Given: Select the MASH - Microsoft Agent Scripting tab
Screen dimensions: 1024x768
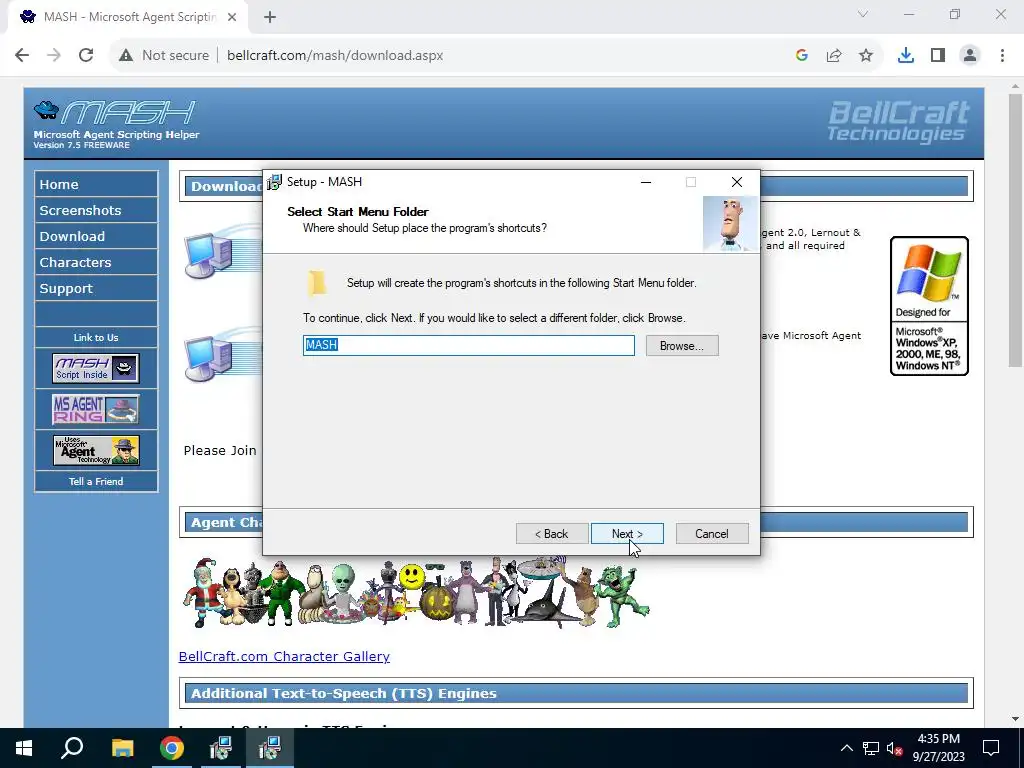Looking at the screenshot, I should [128, 18].
